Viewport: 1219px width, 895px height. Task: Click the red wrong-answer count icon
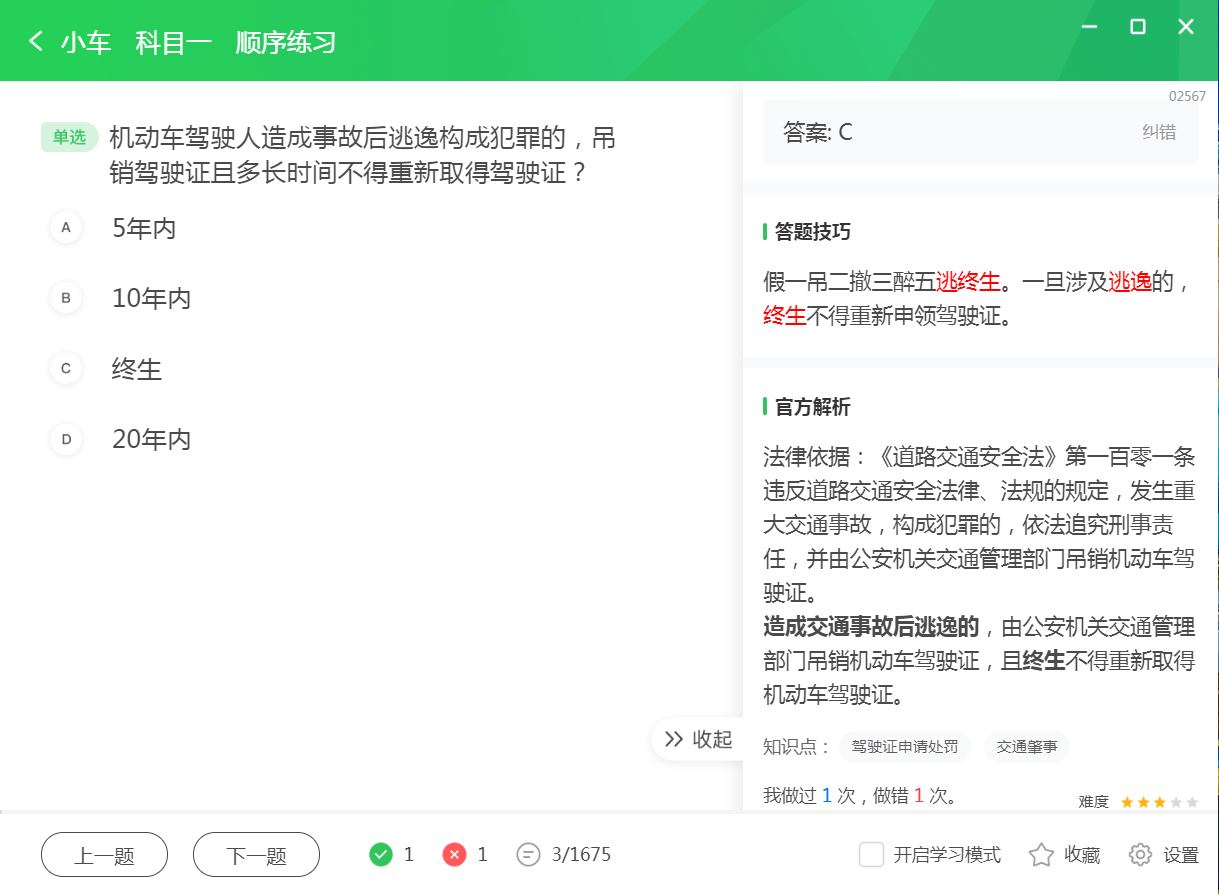coord(455,854)
